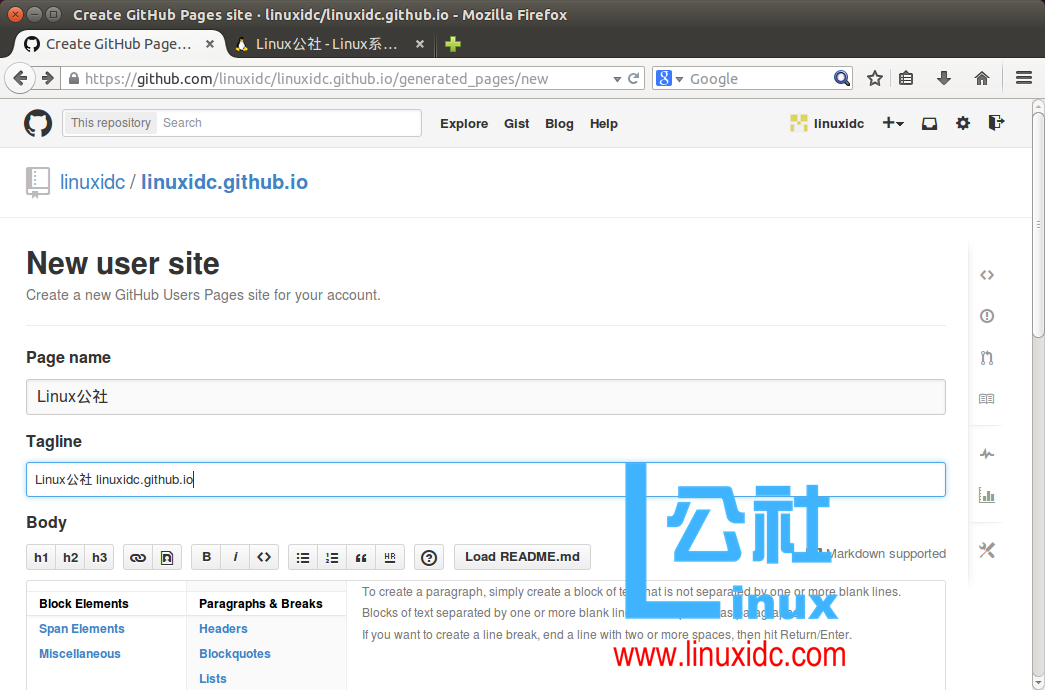Bookmark this page with star

(x=875, y=79)
